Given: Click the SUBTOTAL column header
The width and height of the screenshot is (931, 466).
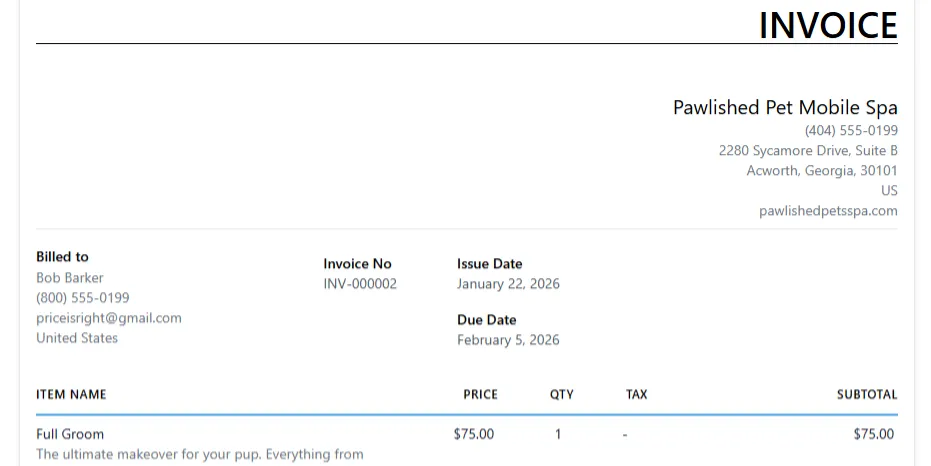Looking at the screenshot, I should (867, 395).
